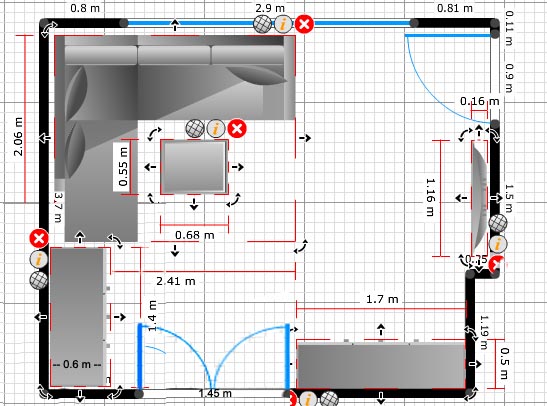This screenshot has height=406, width=547.
Task: Click the texture sphere icon on top wall
Action: pos(263,24)
